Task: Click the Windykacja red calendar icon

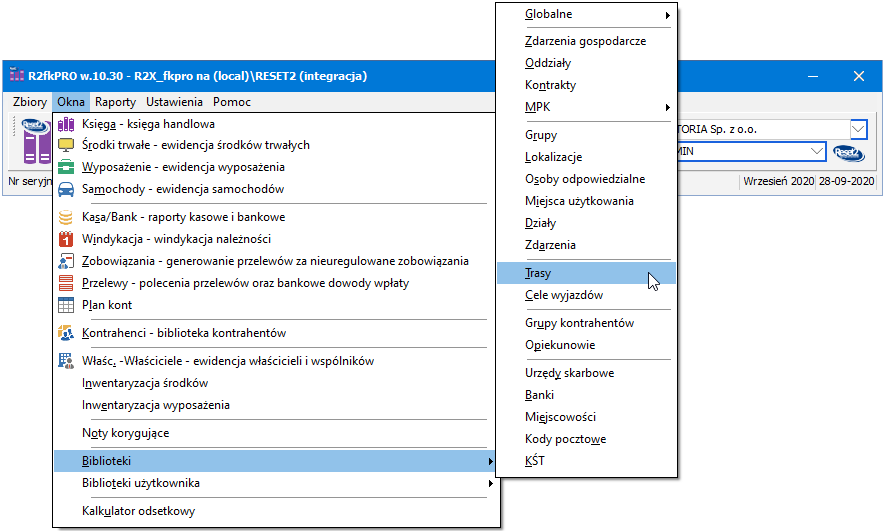Action: tap(66, 240)
